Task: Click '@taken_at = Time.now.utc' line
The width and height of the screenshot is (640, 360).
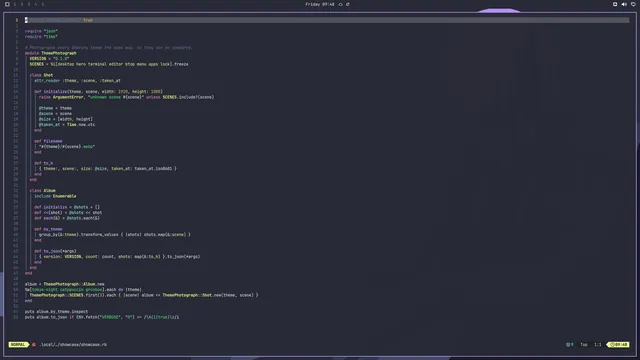Action: click(x=67, y=124)
